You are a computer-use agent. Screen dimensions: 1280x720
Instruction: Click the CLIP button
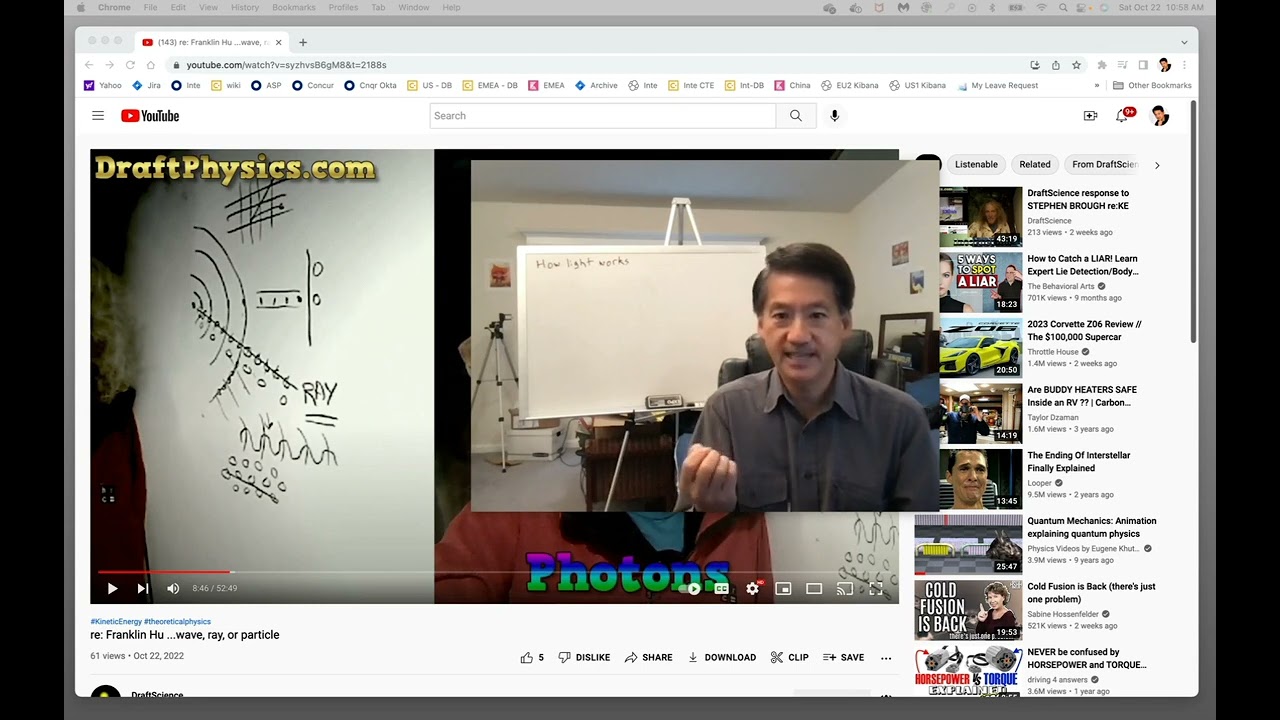click(789, 657)
